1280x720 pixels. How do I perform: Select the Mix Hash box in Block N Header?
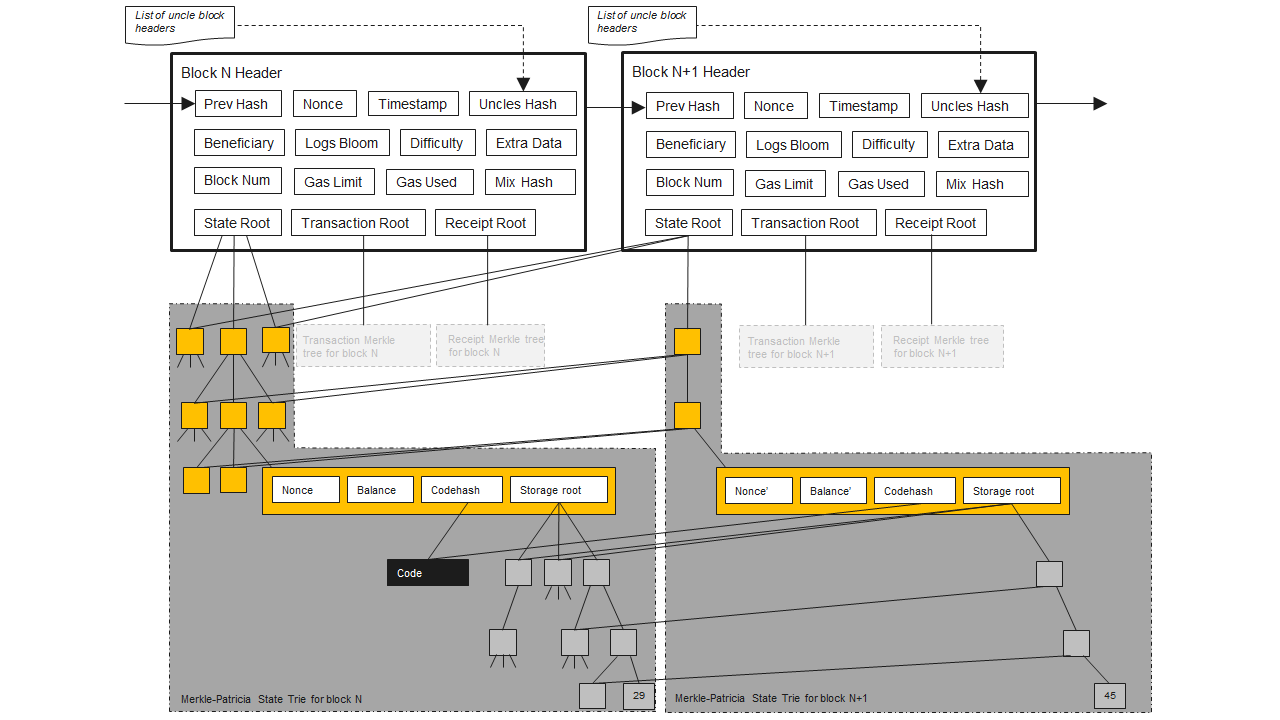pyautogui.click(x=530, y=182)
